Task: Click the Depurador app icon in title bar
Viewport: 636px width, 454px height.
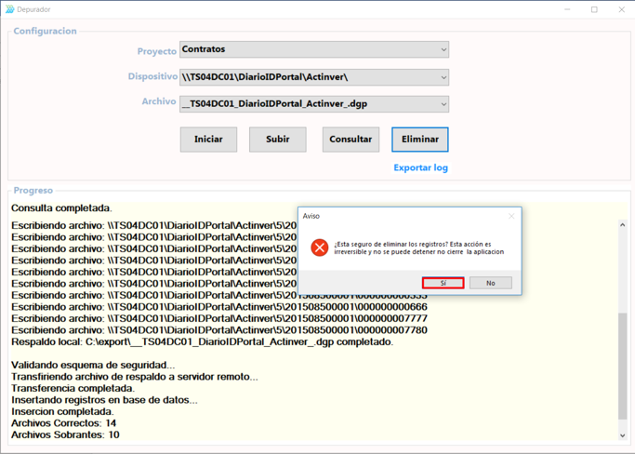Action: [x=10, y=9]
